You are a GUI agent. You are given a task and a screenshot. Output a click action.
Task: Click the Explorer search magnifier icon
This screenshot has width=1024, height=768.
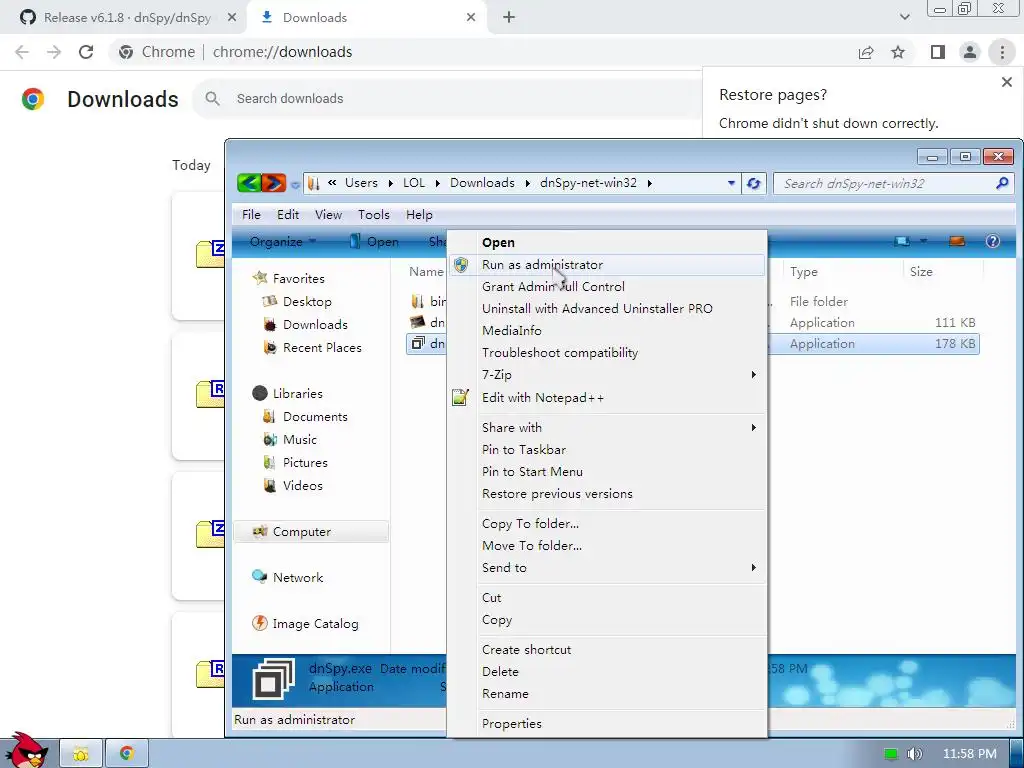[1002, 184]
